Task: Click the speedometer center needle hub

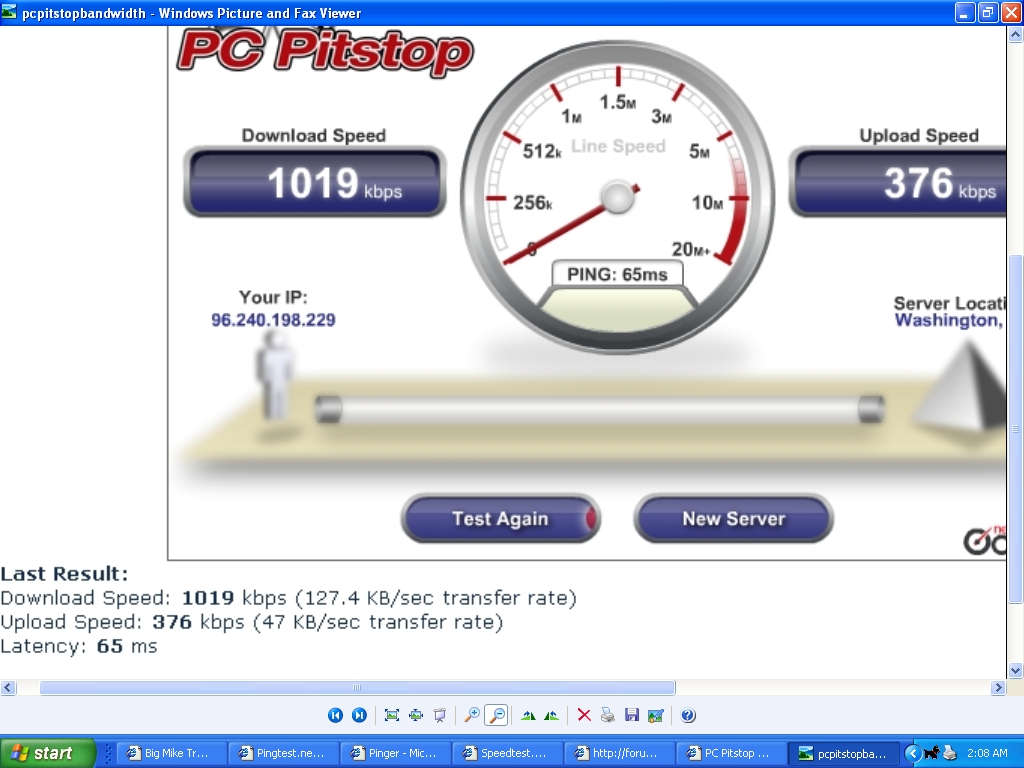Action: 617,197
